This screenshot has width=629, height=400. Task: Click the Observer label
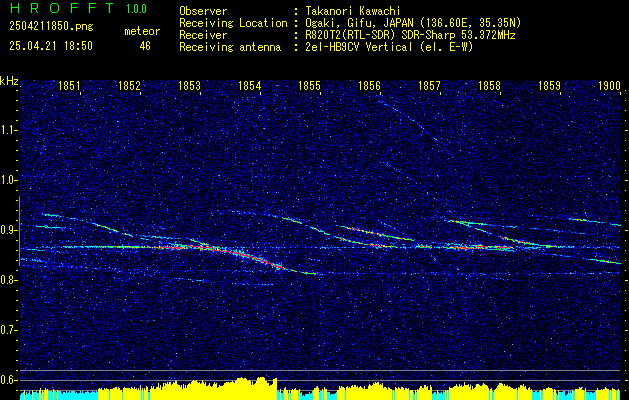pyautogui.click(x=203, y=11)
